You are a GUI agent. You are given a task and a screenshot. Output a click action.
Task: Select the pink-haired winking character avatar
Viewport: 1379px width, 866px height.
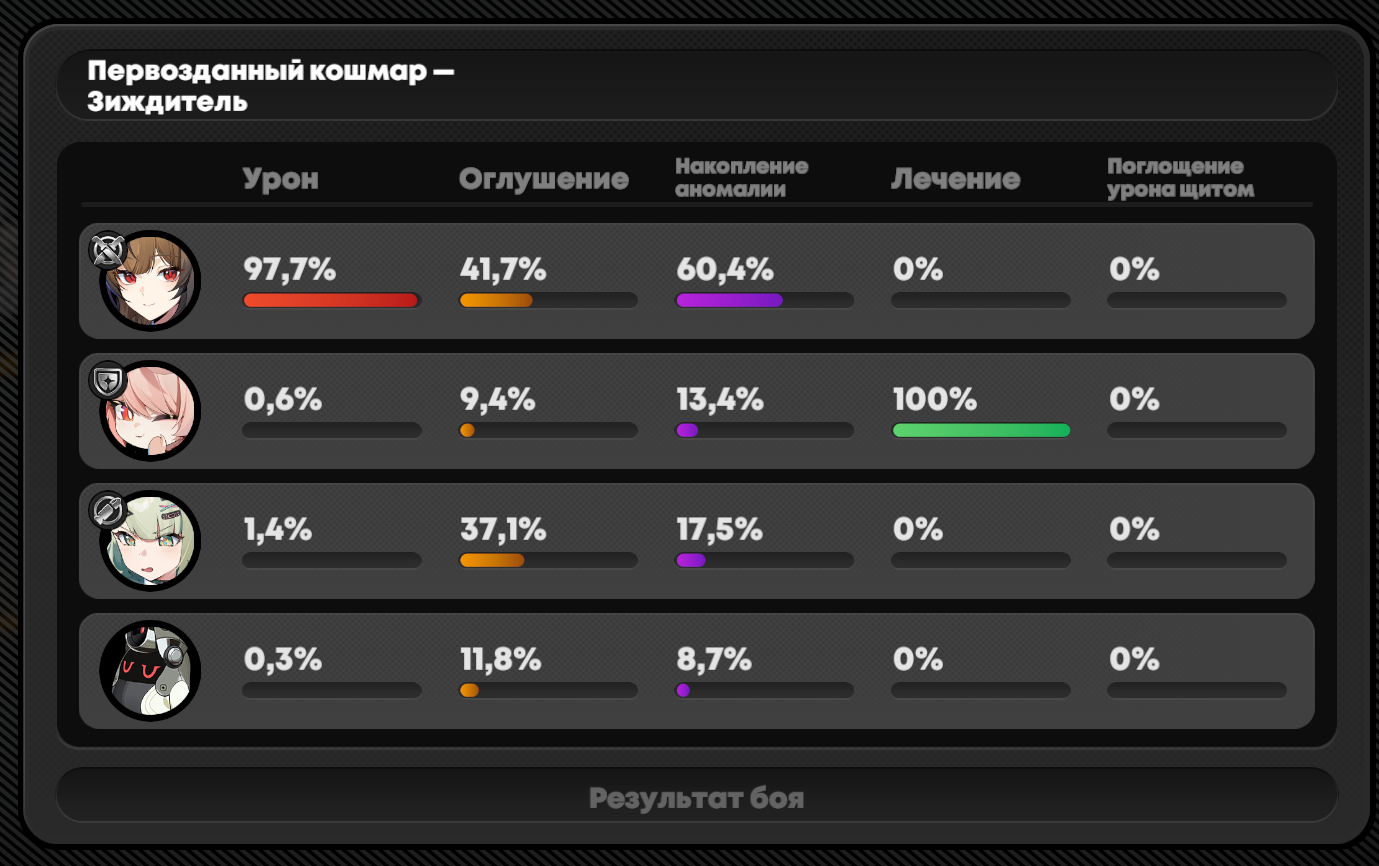(152, 412)
